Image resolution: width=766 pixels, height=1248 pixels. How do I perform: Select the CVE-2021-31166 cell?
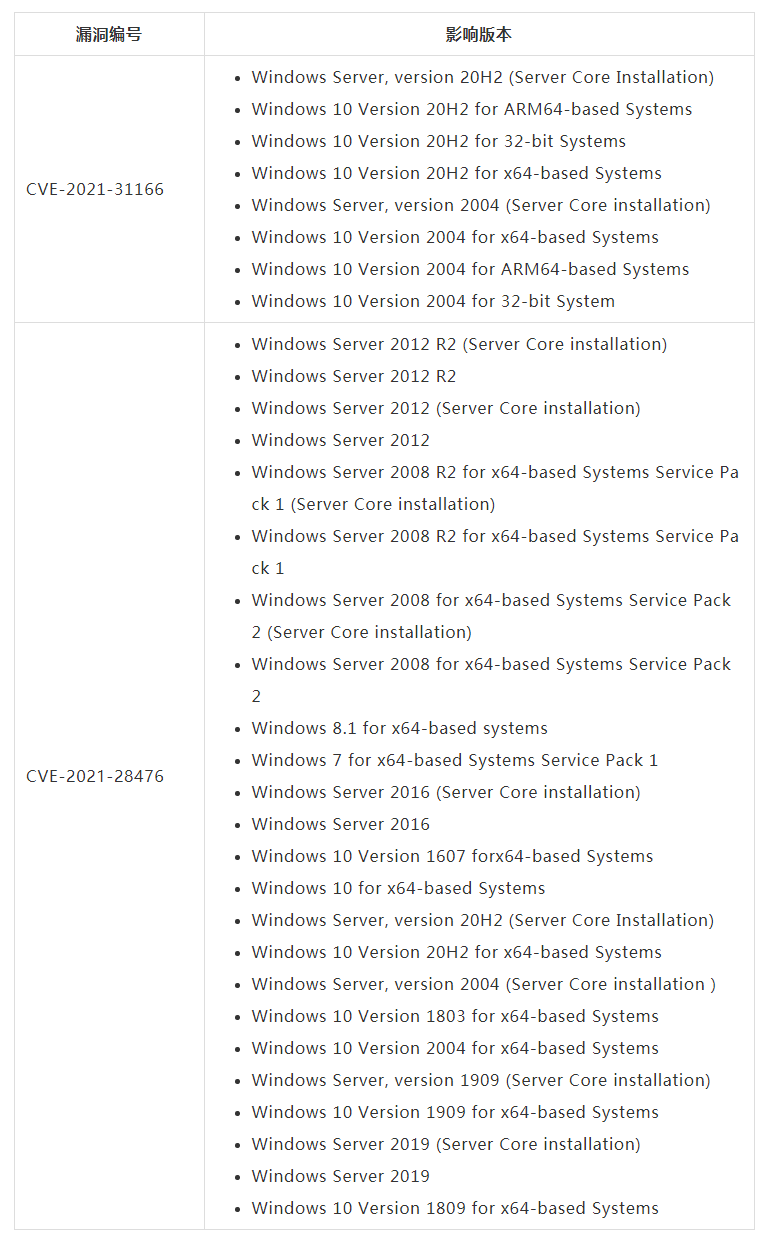point(95,189)
